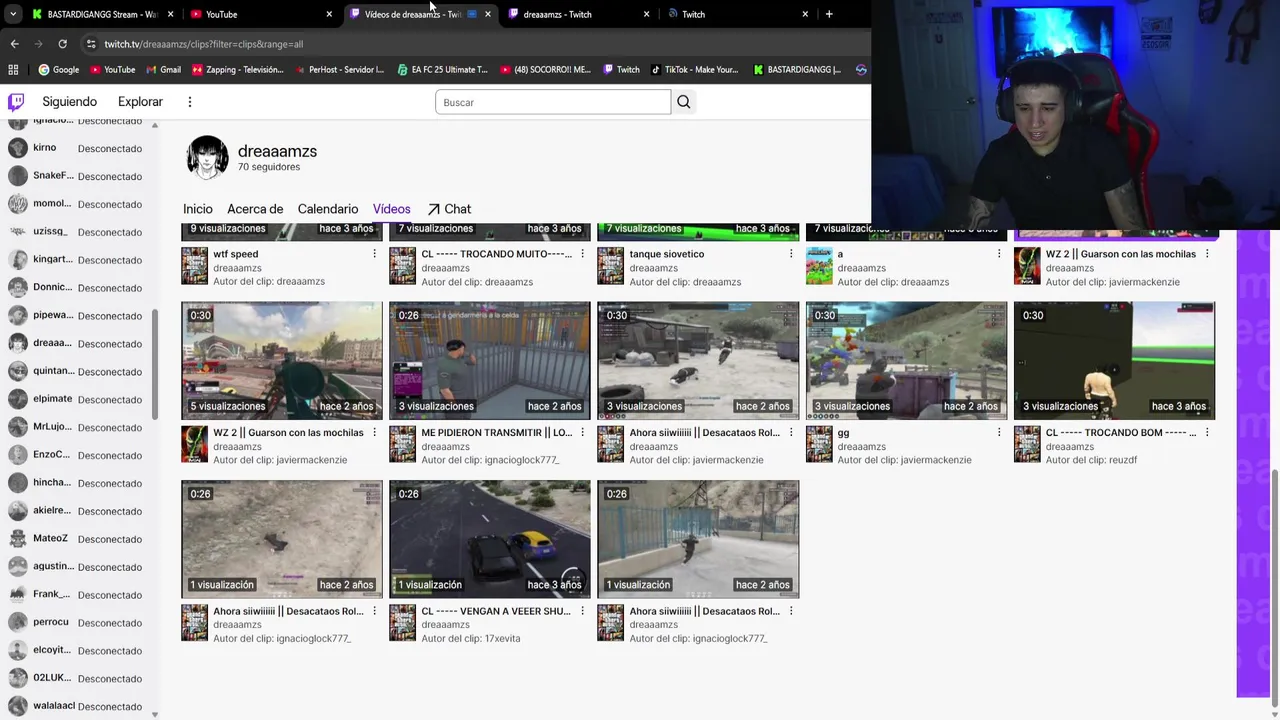The image size is (1280, 720).
Task: Click elpimate's avatar in the sidebar
Action: (x=17, y=399)
